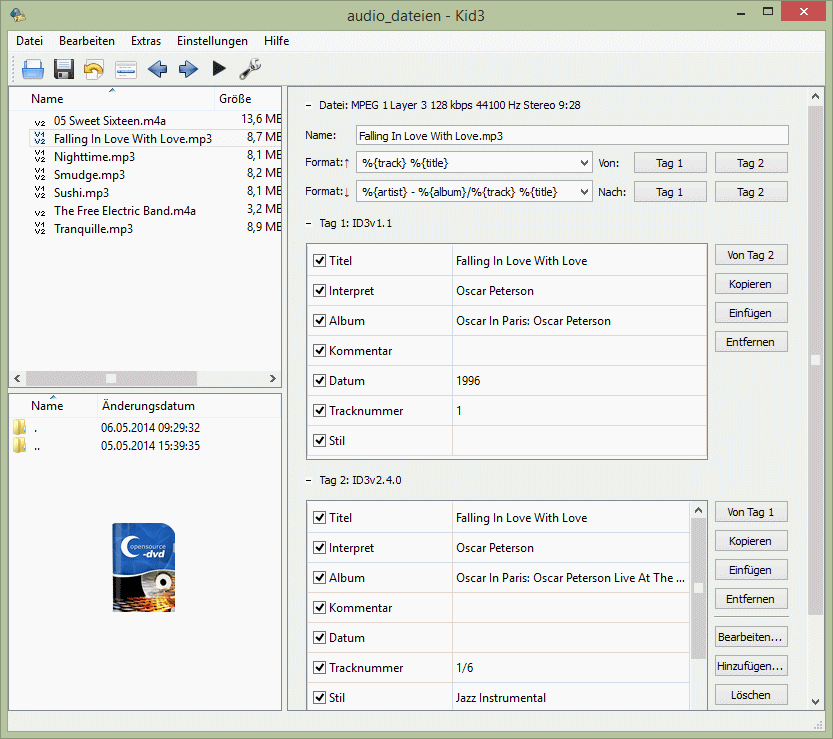Revert changes using the undo arrow icon
The width and height of the screenshot is (833, 739).
94,69
